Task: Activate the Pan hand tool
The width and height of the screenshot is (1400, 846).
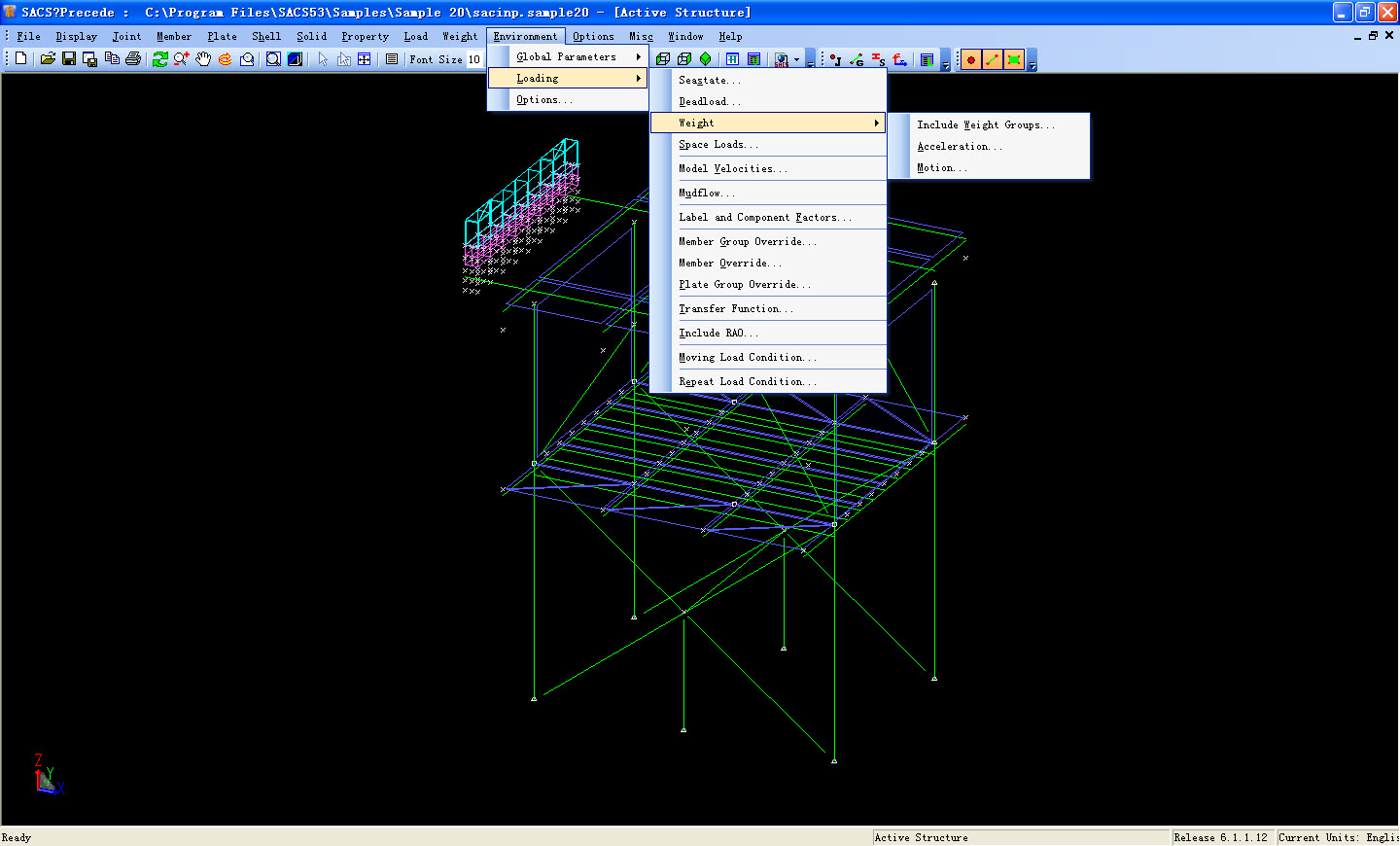Action: (x=203, y=59)
